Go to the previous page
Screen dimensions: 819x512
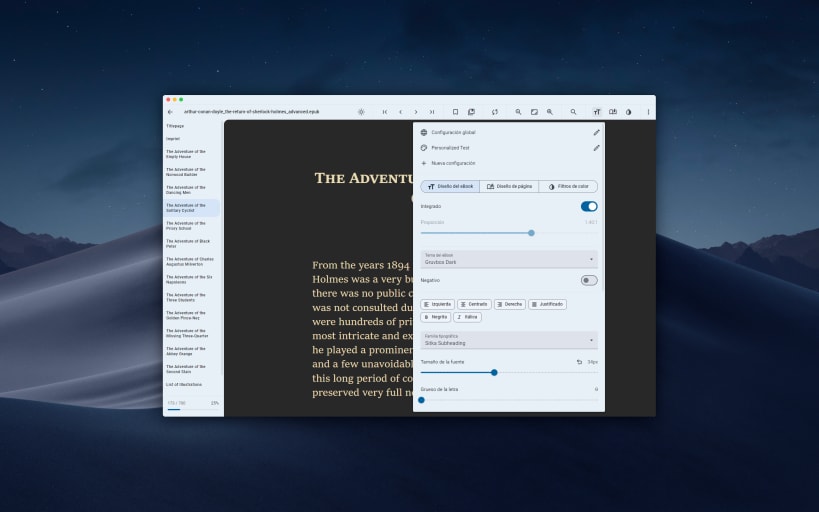401,112
